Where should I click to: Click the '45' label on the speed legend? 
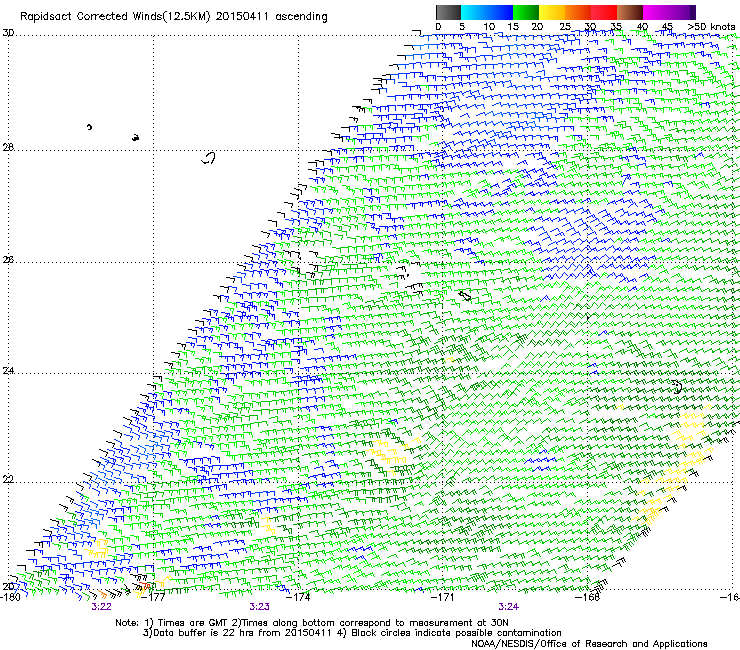point(667,27)
